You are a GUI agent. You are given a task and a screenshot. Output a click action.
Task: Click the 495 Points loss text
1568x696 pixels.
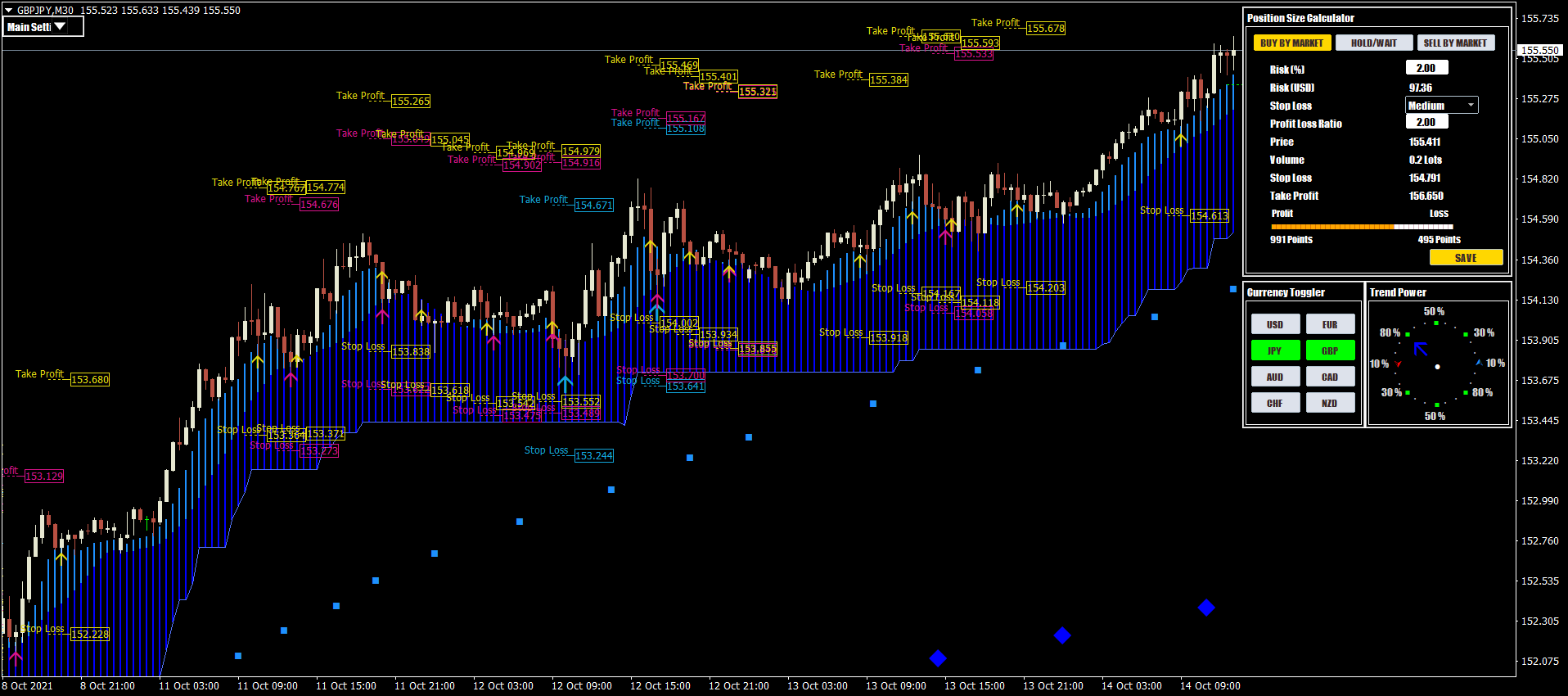coord(1440,239)
